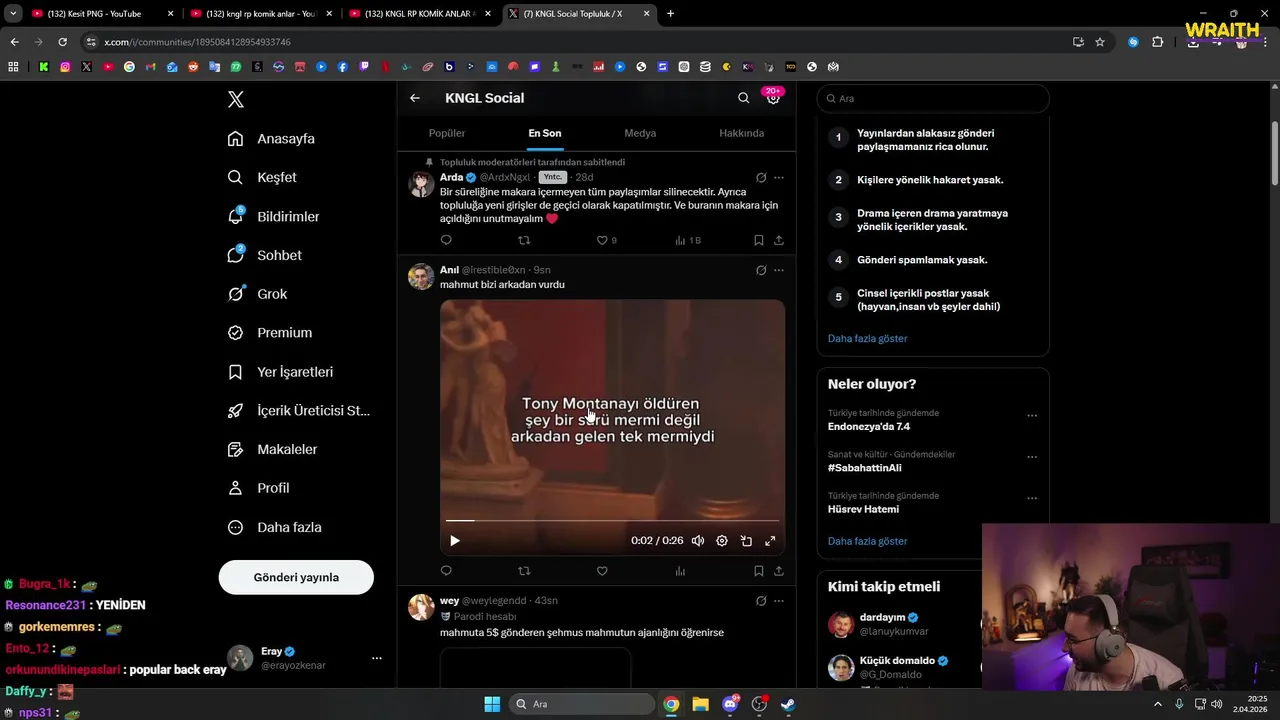1280x720 pixels.
Task: Like Anıl's video post
Action: 602,571
